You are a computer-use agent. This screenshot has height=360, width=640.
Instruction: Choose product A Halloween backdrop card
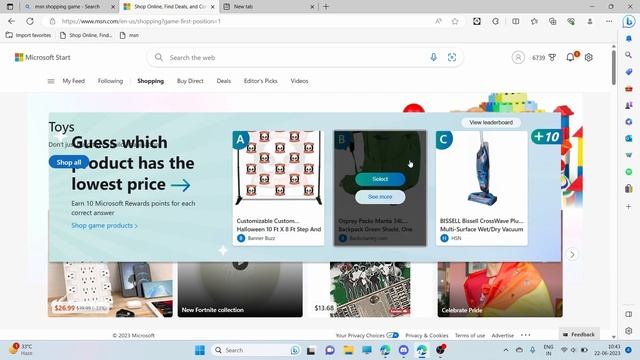click(278, 188)
